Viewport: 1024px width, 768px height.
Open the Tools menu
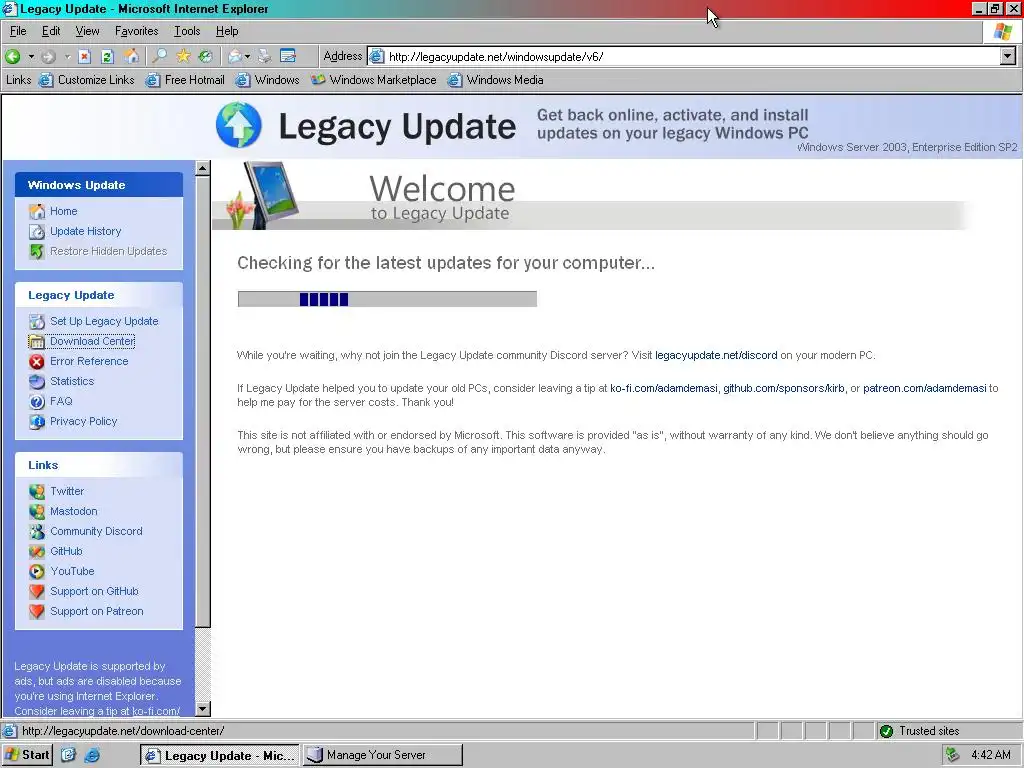click(187, 31)
